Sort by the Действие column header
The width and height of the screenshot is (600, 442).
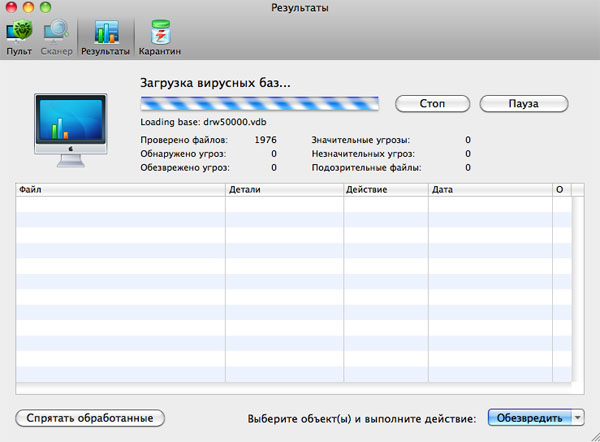[x=386, y=190]
